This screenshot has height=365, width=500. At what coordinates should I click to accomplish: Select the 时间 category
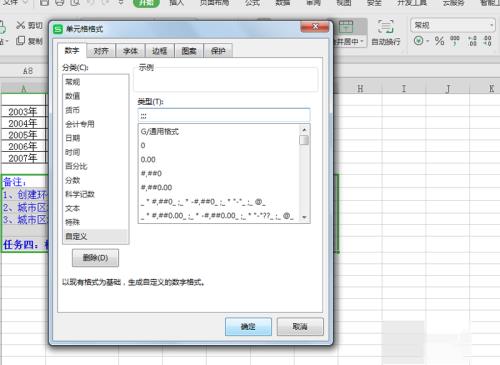(x=95, y=152)
